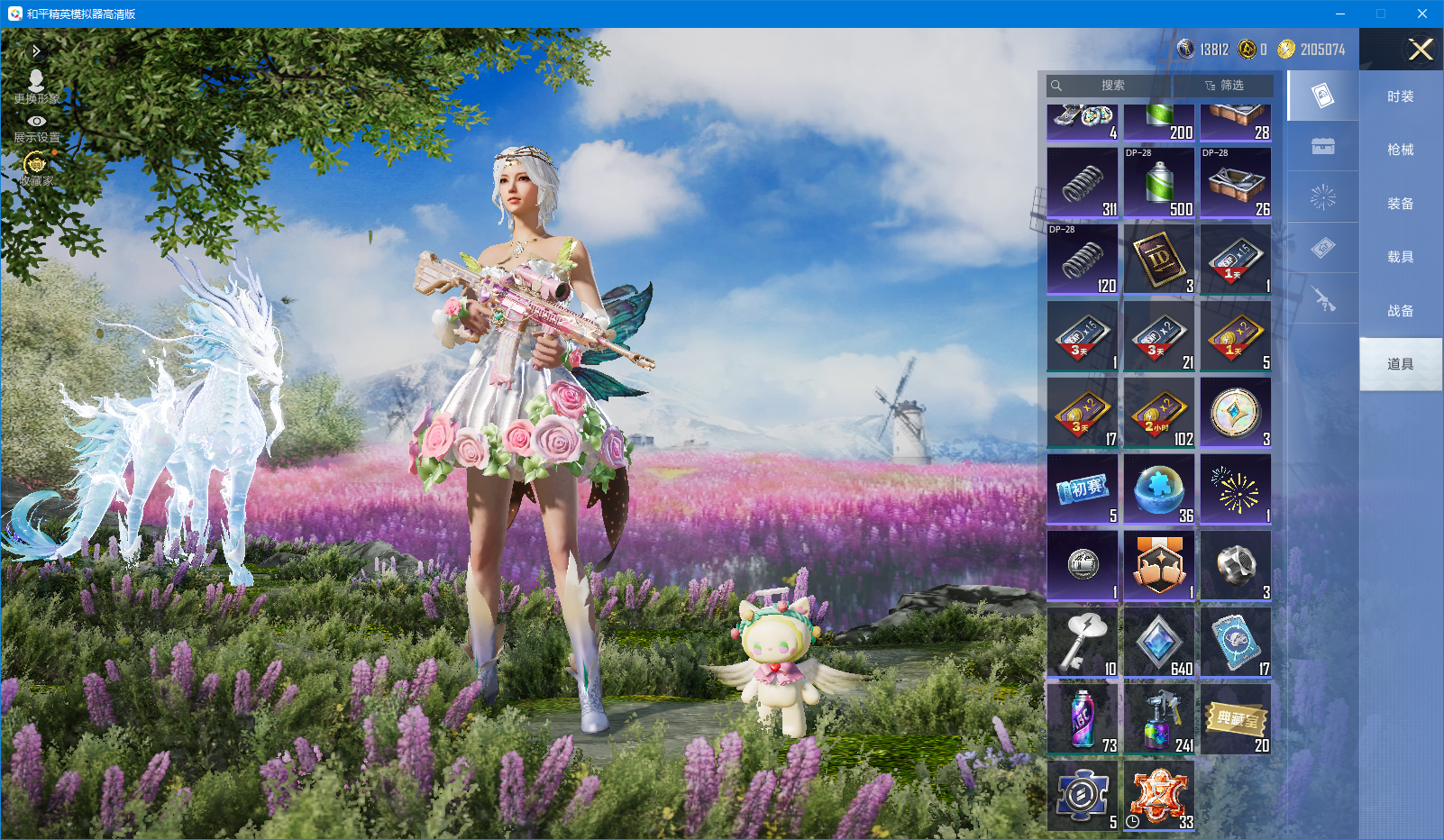This screenshot has width=1444, height=840.
Task: Expand the arrow chevron above 更换形象
Action: 36,51
